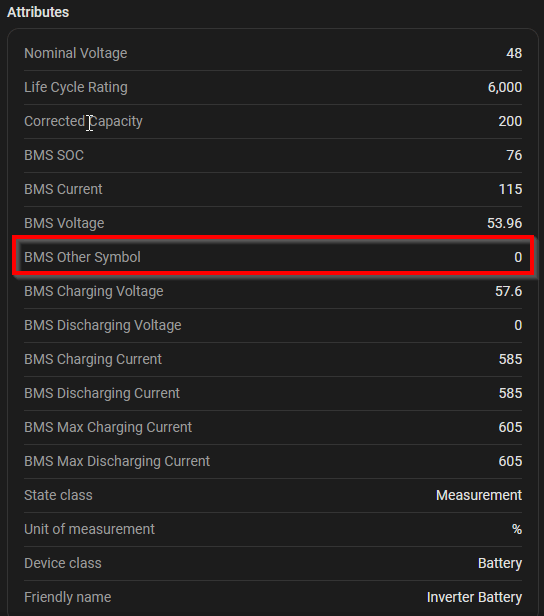
Task: Select the BMS Discharging Voltage row
Action: pyautogui.click(x=273, y=325)
